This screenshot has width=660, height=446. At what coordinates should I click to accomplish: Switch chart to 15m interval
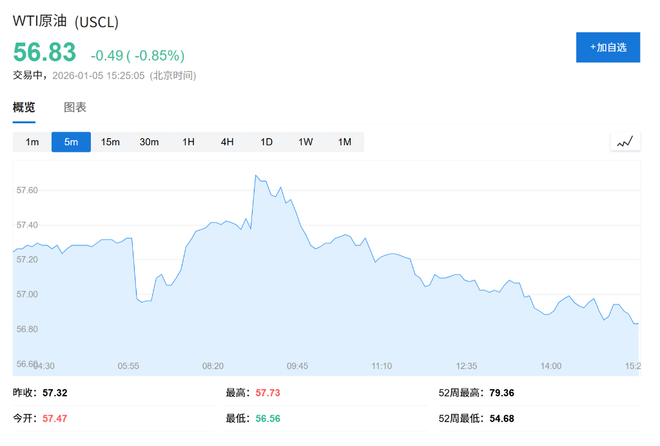[x=110, y=142]
